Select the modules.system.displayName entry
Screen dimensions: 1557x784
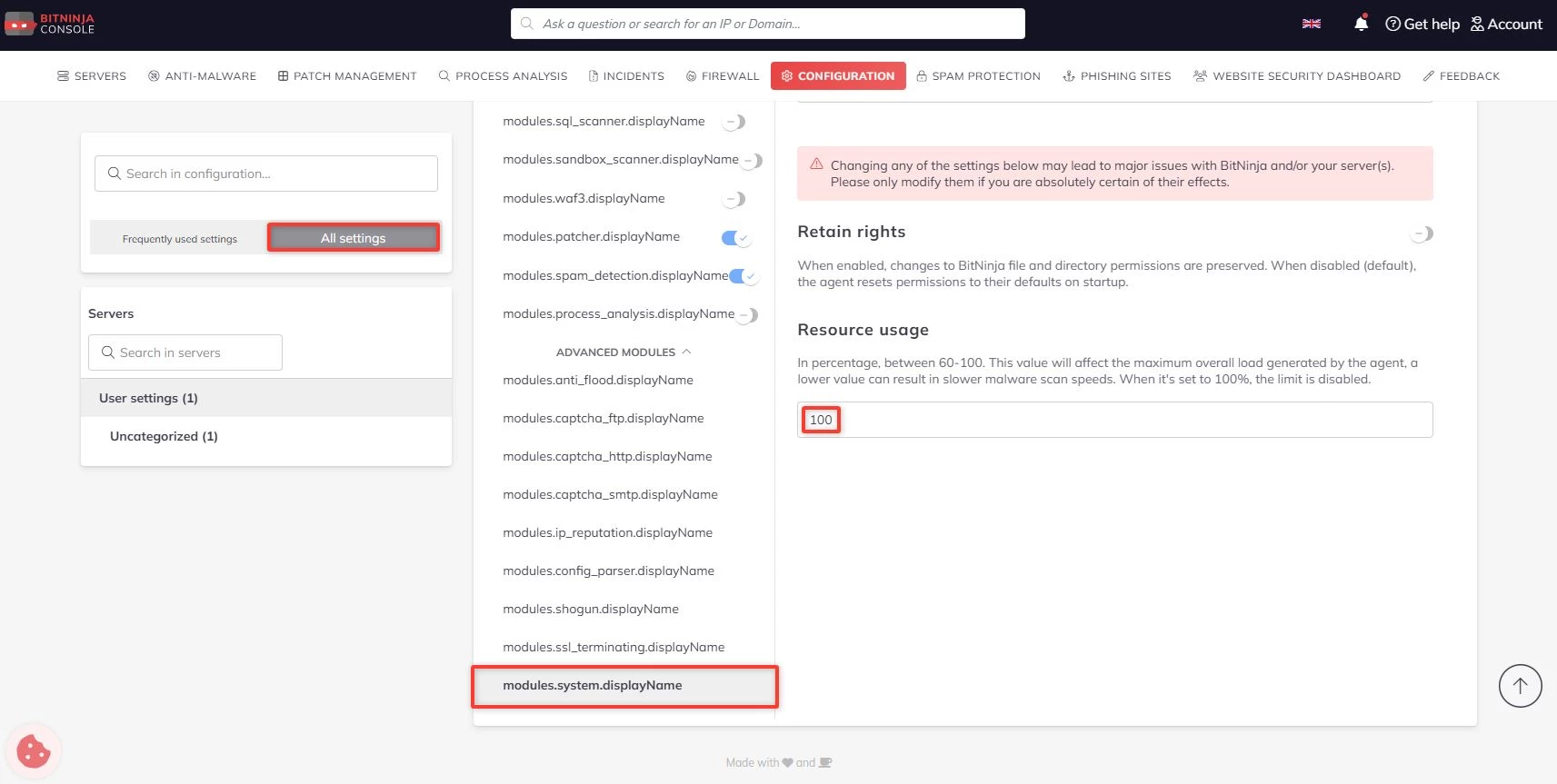coord(624,686)
